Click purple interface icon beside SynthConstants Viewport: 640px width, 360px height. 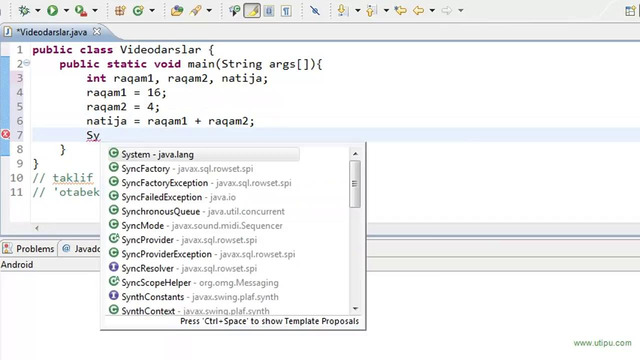(114, 296)
